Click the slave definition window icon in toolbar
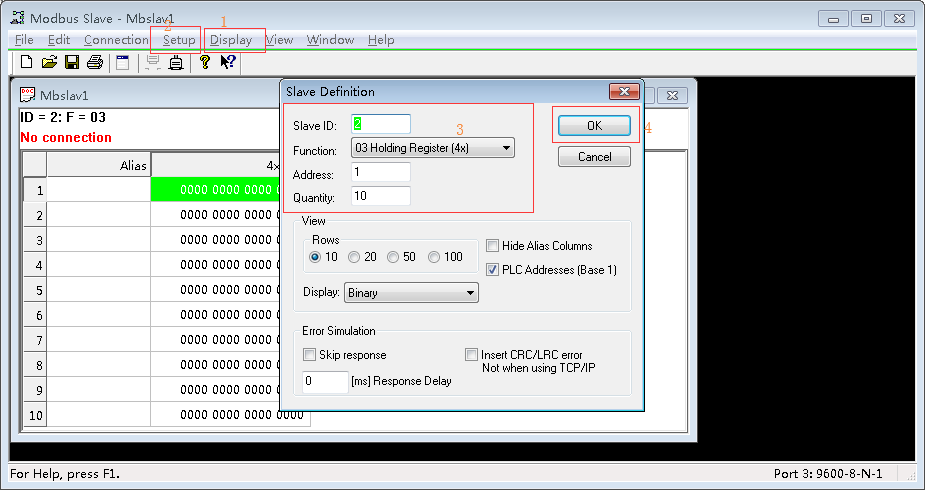The image size is (925, 490). click(x=122, y=62)
